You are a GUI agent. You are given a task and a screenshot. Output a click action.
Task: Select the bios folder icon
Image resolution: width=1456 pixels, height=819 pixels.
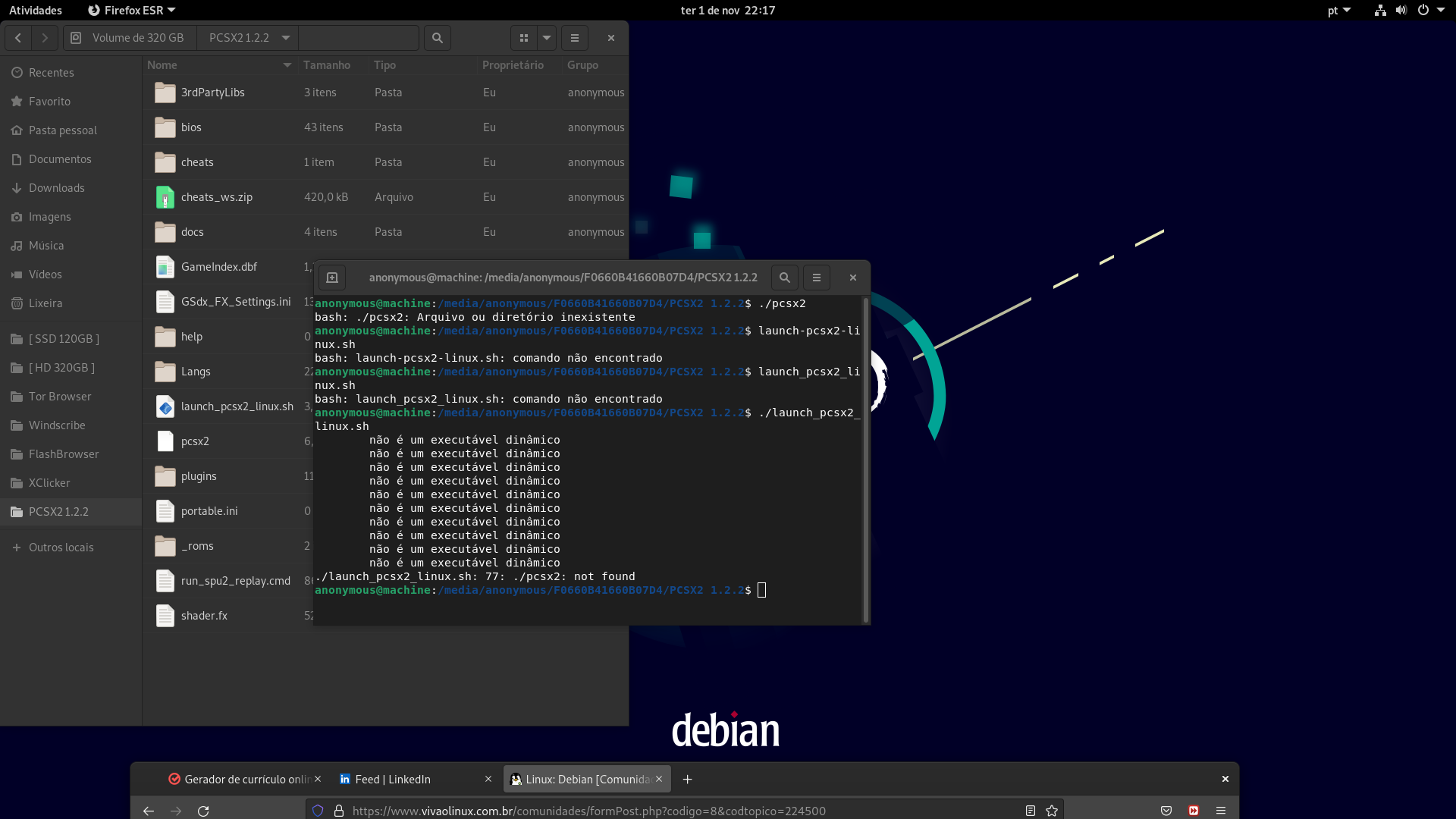[x=165, y=127]
